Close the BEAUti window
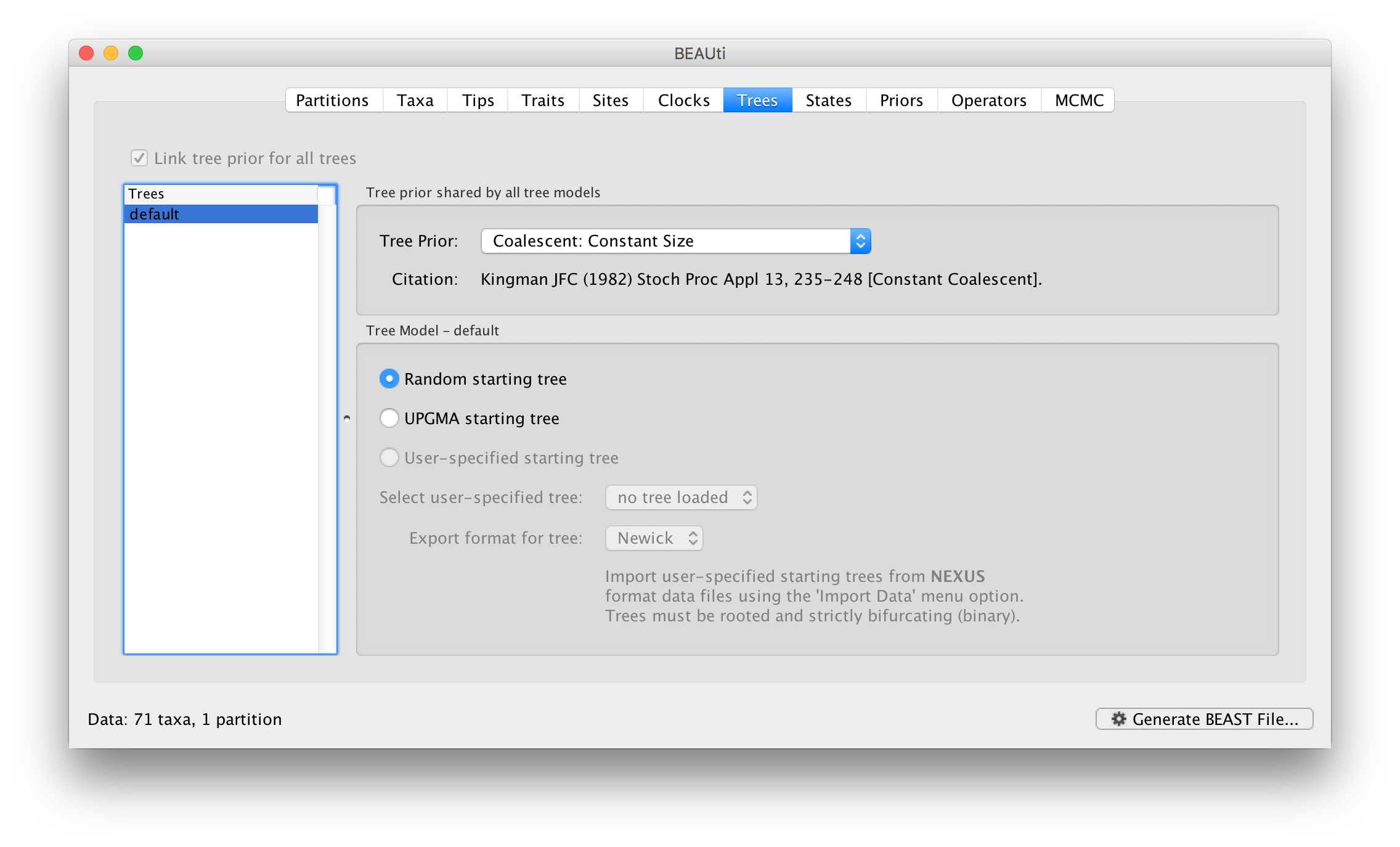 tap(86, 53)
